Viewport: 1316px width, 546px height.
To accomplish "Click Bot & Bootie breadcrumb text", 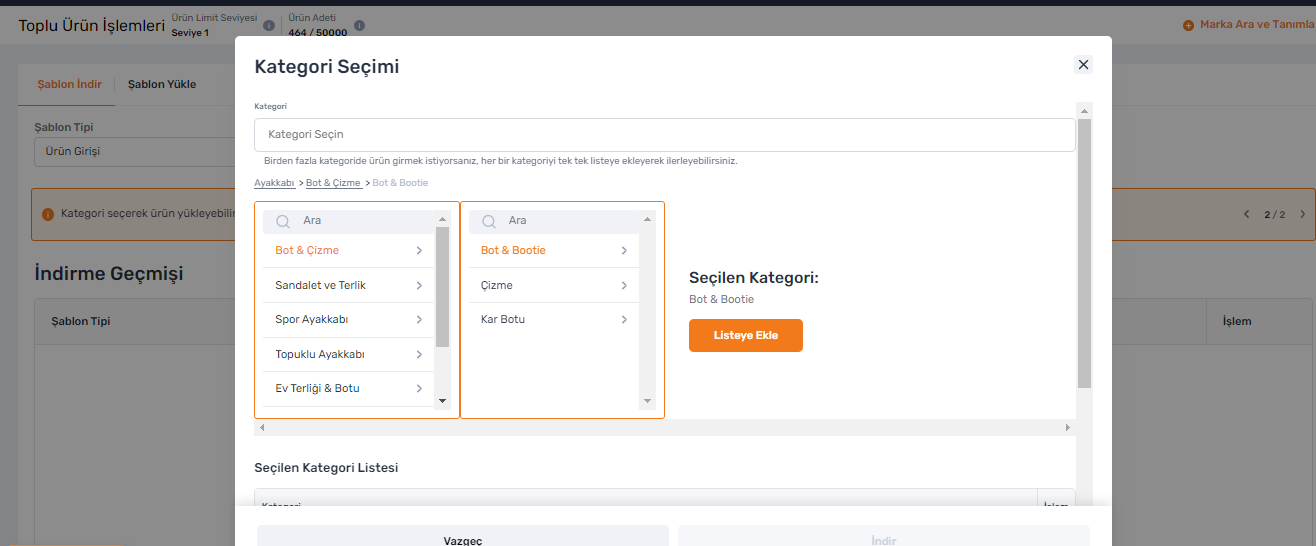I will coord(400,184).
